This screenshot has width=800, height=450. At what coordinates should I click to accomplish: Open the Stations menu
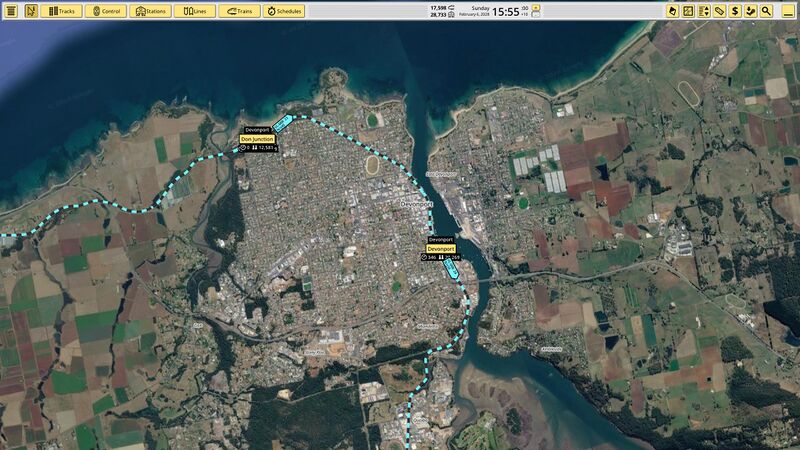151,11
